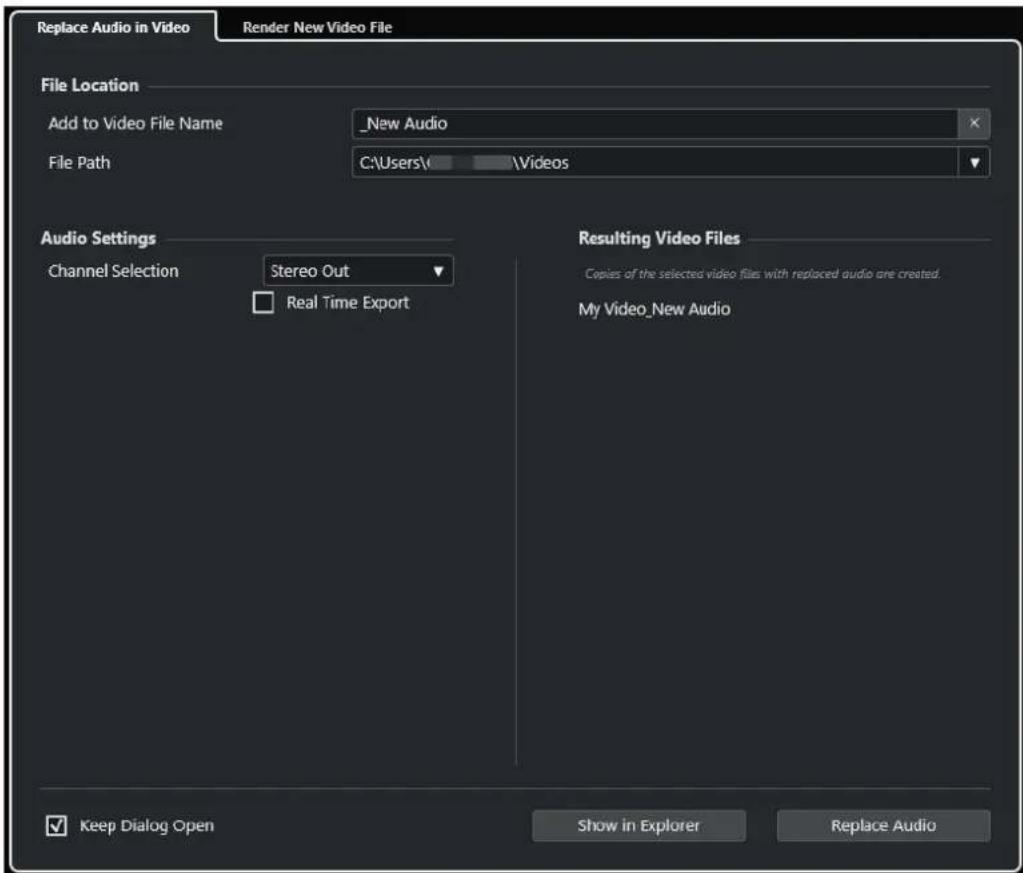
Task: Click the Audio Settings section heading
Action: coord(99,238)
